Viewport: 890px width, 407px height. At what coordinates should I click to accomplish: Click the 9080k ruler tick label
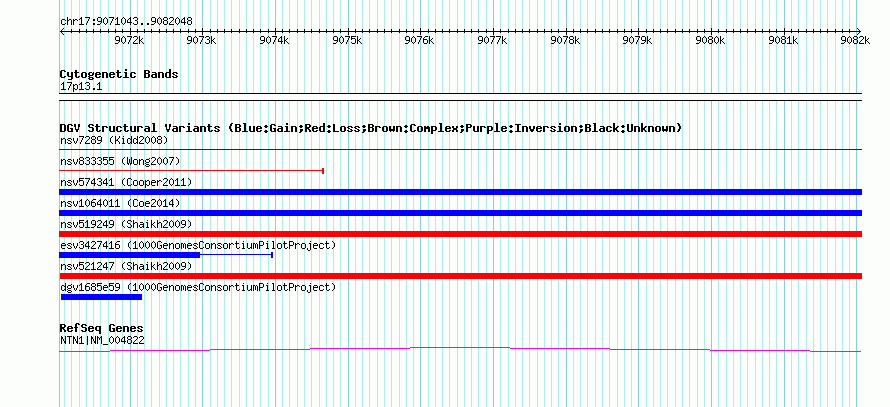tap(711, 40)
